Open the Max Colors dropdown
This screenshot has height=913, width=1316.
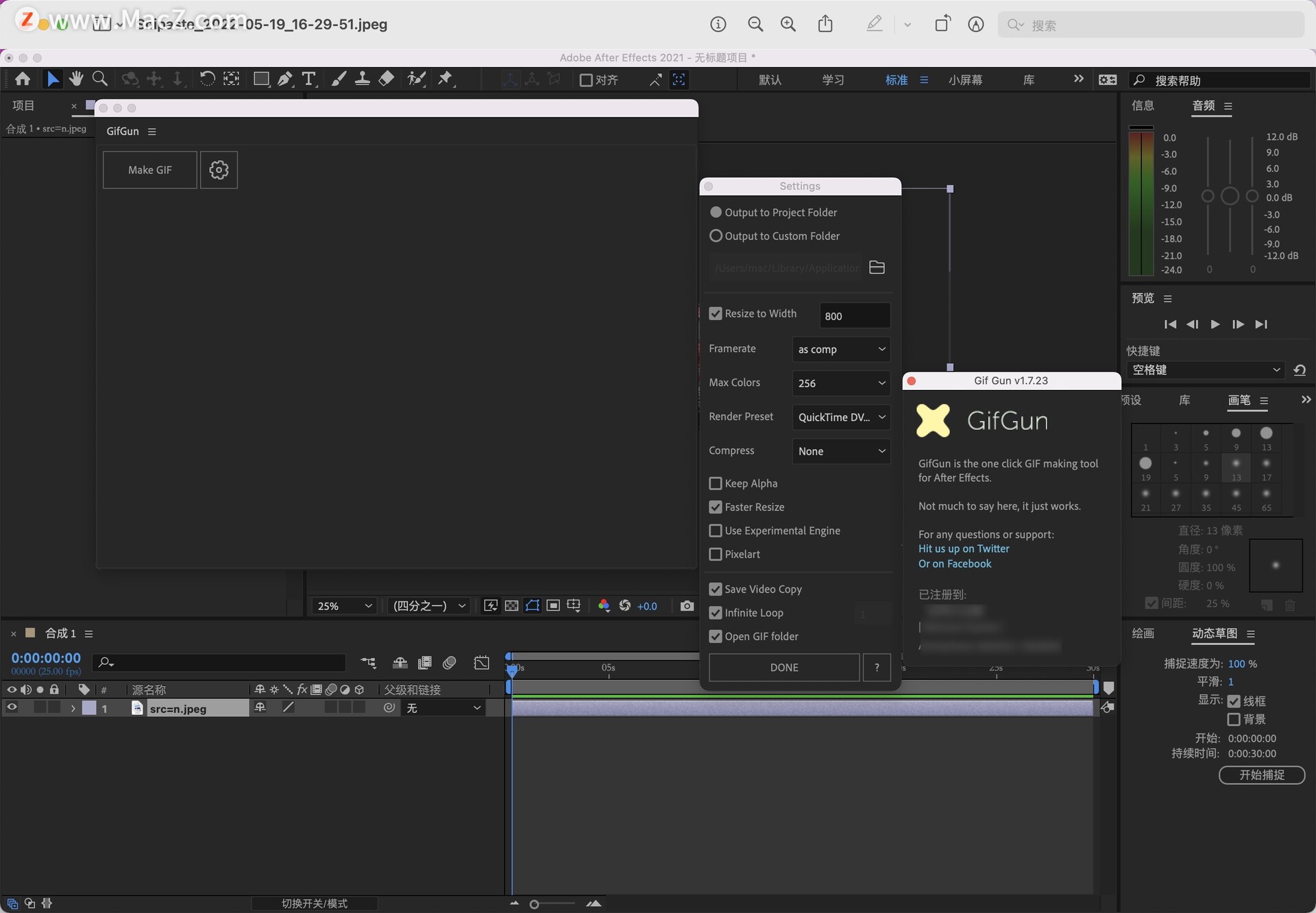click(841, 383)
